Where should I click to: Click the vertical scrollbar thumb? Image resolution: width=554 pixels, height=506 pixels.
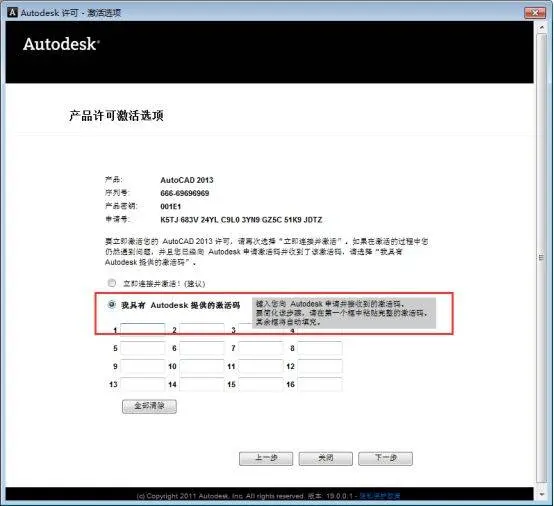tap(541, 258)
